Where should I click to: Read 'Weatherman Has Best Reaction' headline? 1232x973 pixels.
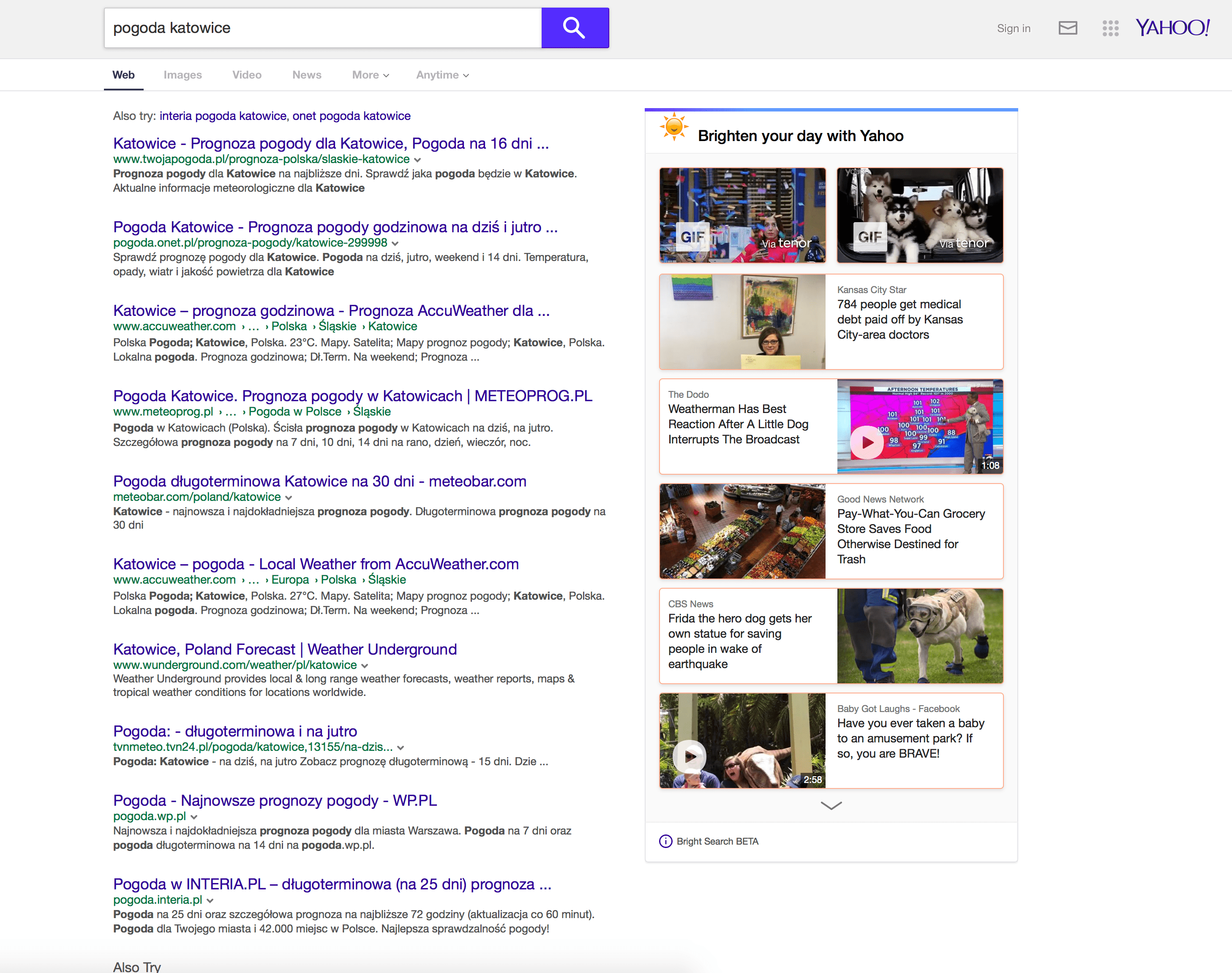tap(738, 424)
